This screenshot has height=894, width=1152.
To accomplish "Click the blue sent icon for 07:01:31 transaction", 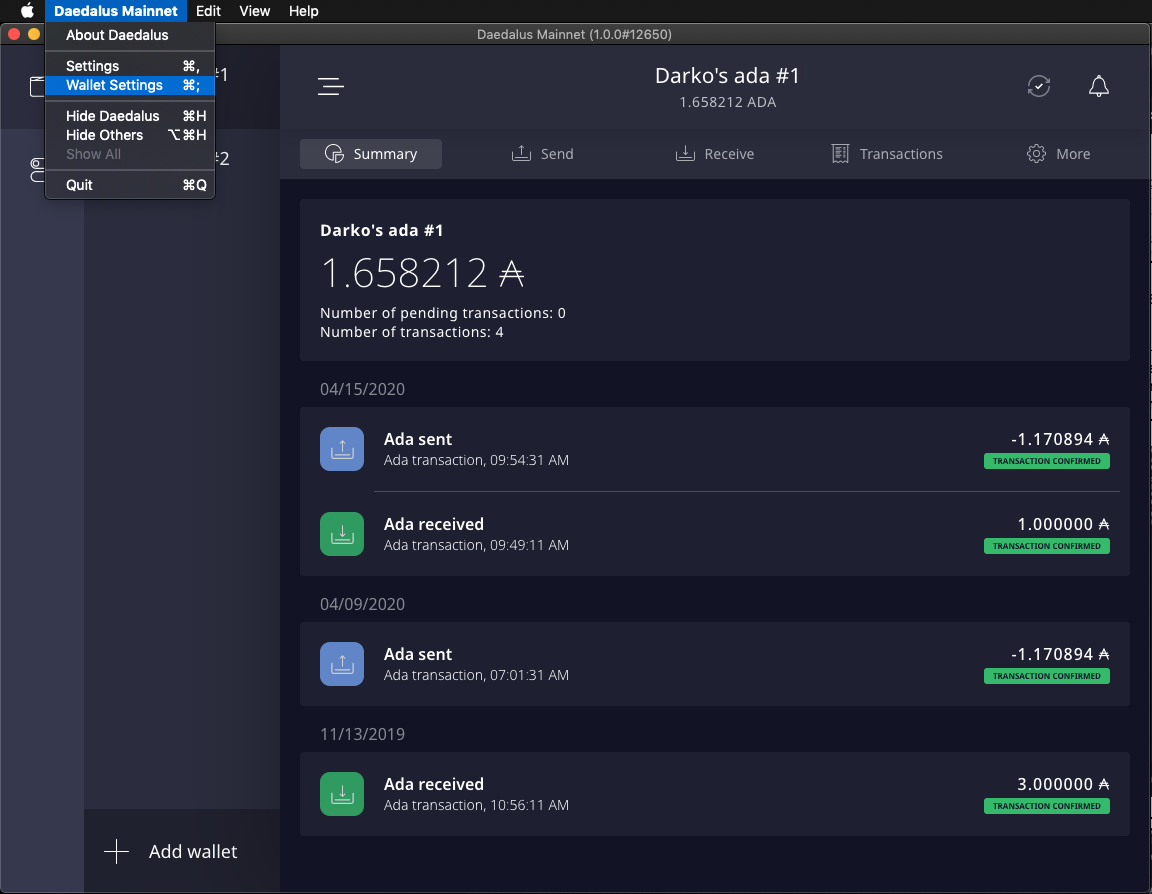I will 342,664.
